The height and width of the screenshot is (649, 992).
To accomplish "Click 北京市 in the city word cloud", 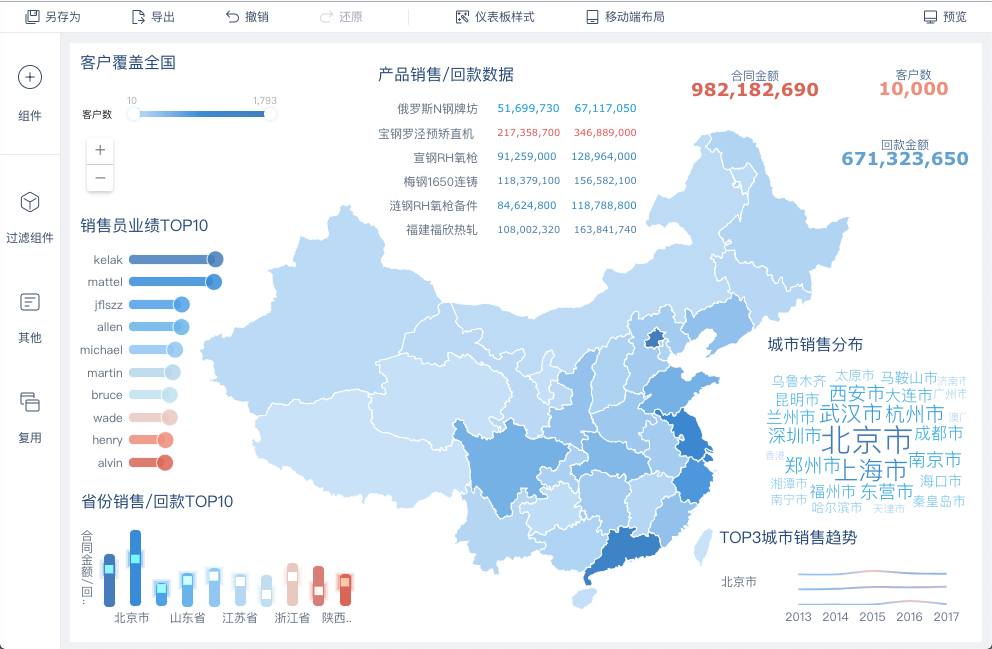I will point(867,439).
